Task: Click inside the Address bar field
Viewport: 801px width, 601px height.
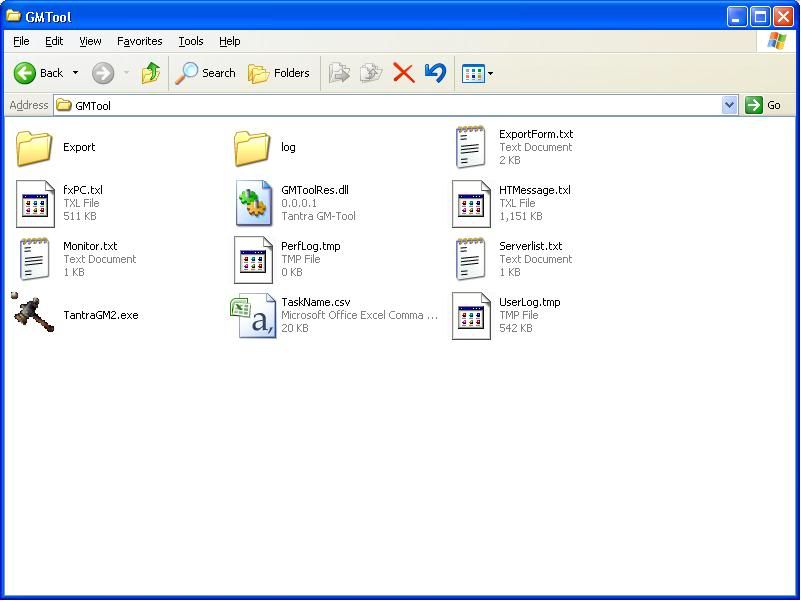Action: pyautogui.click(x=400, y=105)
